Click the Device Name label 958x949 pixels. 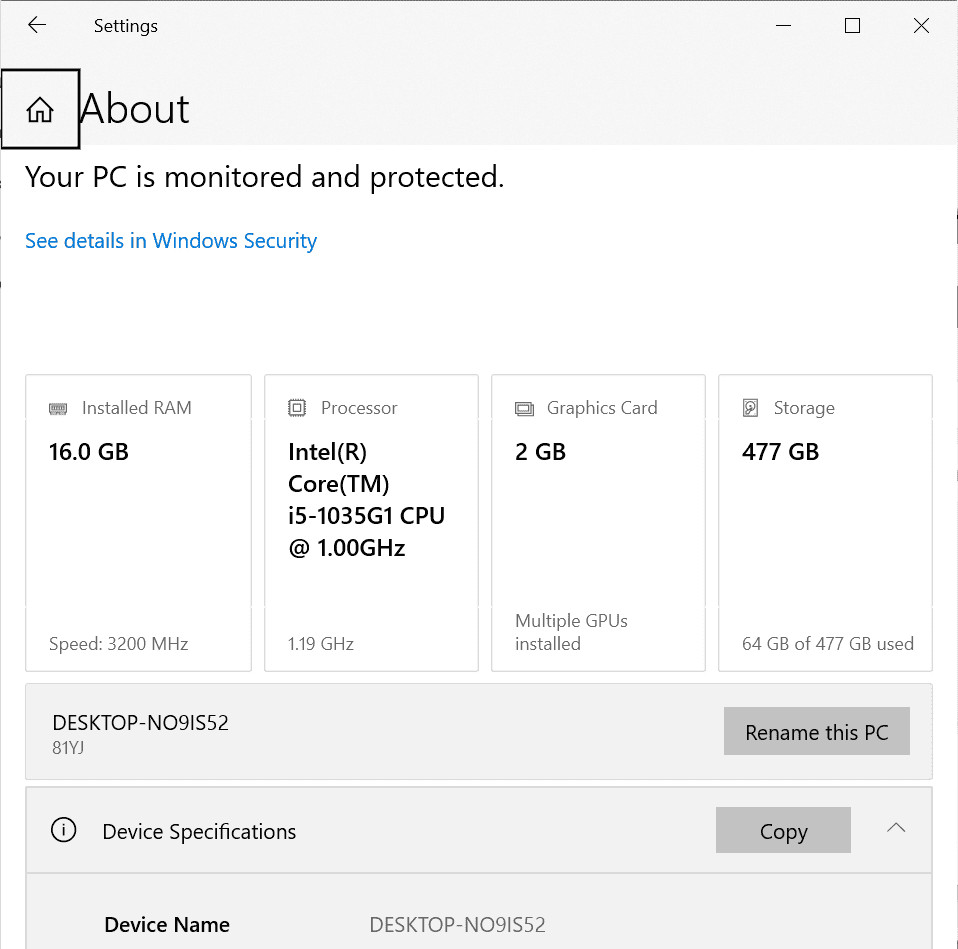pyautogui.click(x=167, y=925)
